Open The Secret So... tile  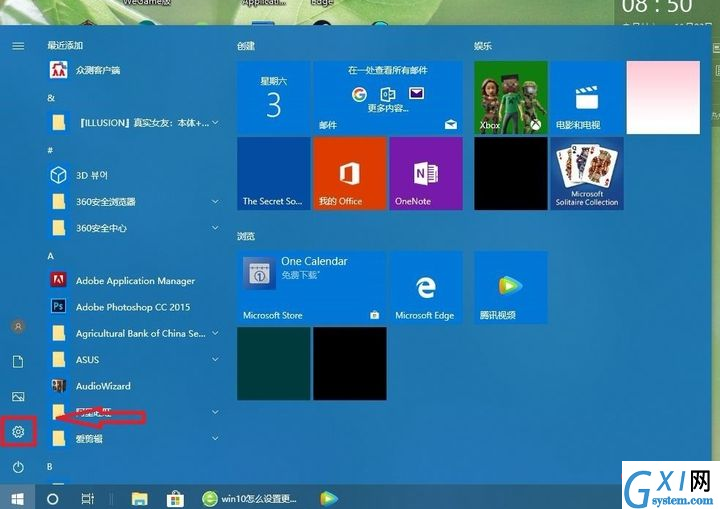pos(274,174)
